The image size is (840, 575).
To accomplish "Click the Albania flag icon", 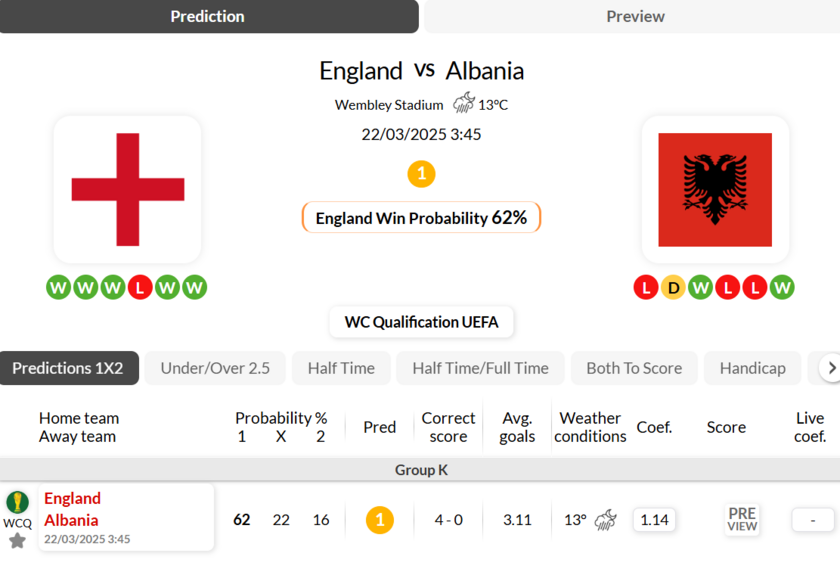I will coord(714,189).
